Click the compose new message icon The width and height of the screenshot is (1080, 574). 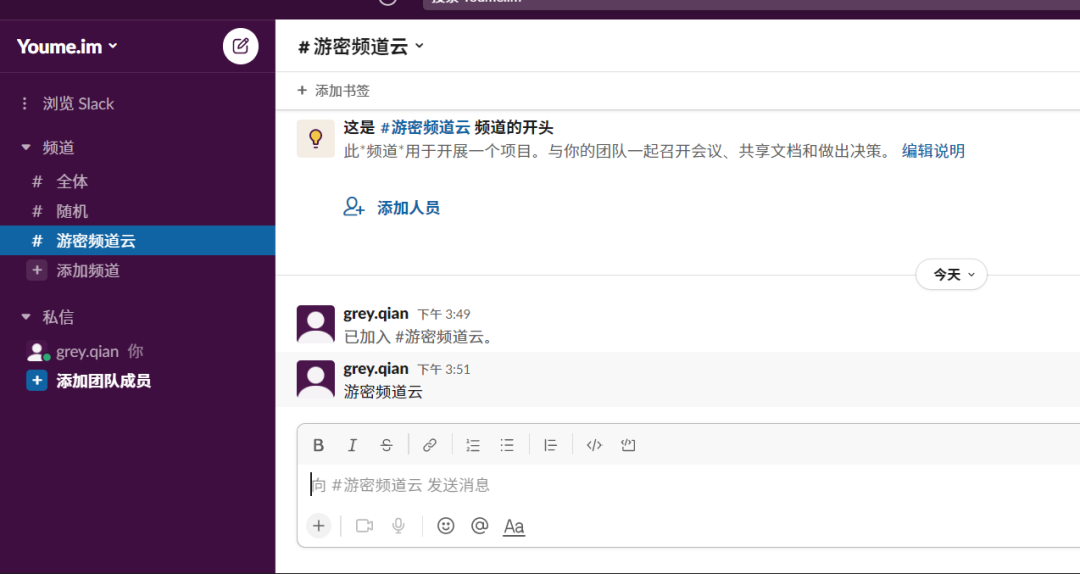240,46
